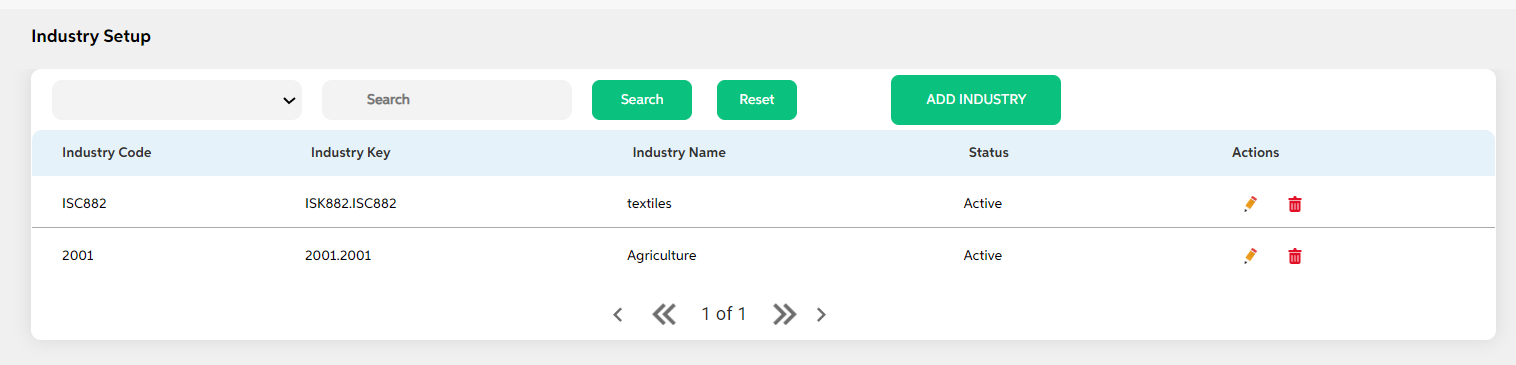Sort by Industry Code column header
The width and height of the screenshot is (1516, 365).
pos(107,153)
